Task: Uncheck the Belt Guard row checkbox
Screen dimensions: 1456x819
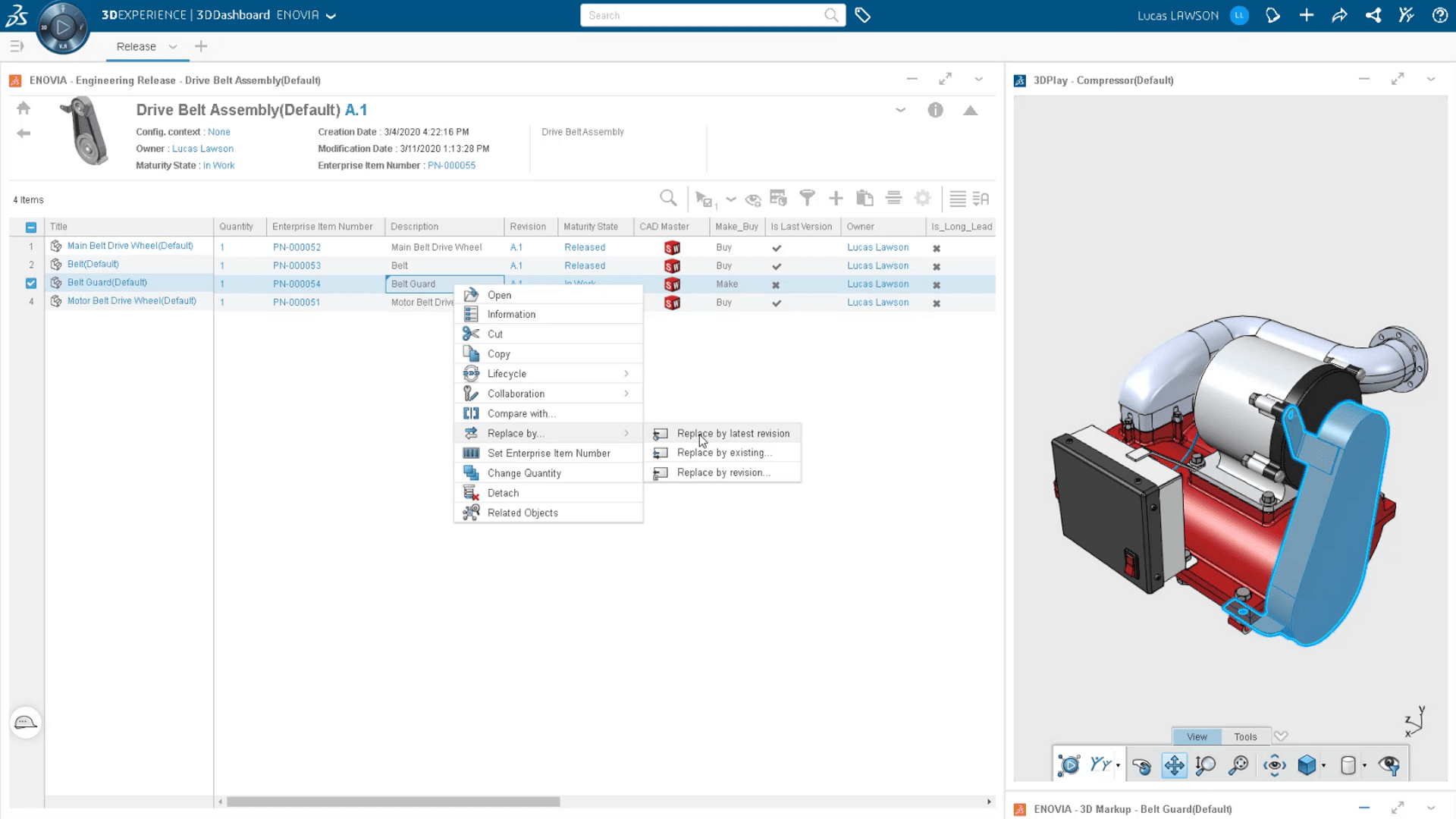Action: pos(31,283)
